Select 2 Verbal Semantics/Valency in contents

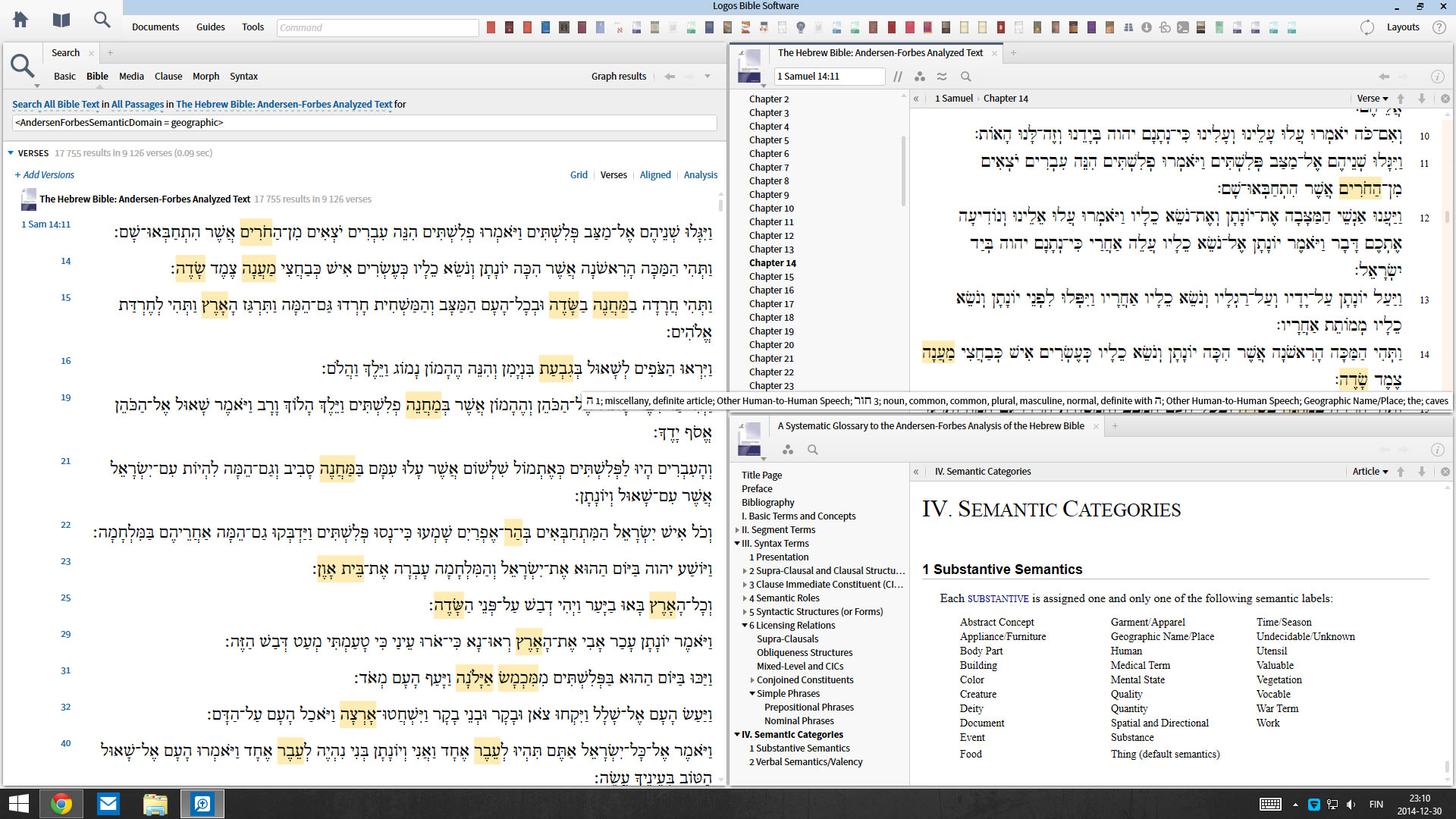coord(805,762)
